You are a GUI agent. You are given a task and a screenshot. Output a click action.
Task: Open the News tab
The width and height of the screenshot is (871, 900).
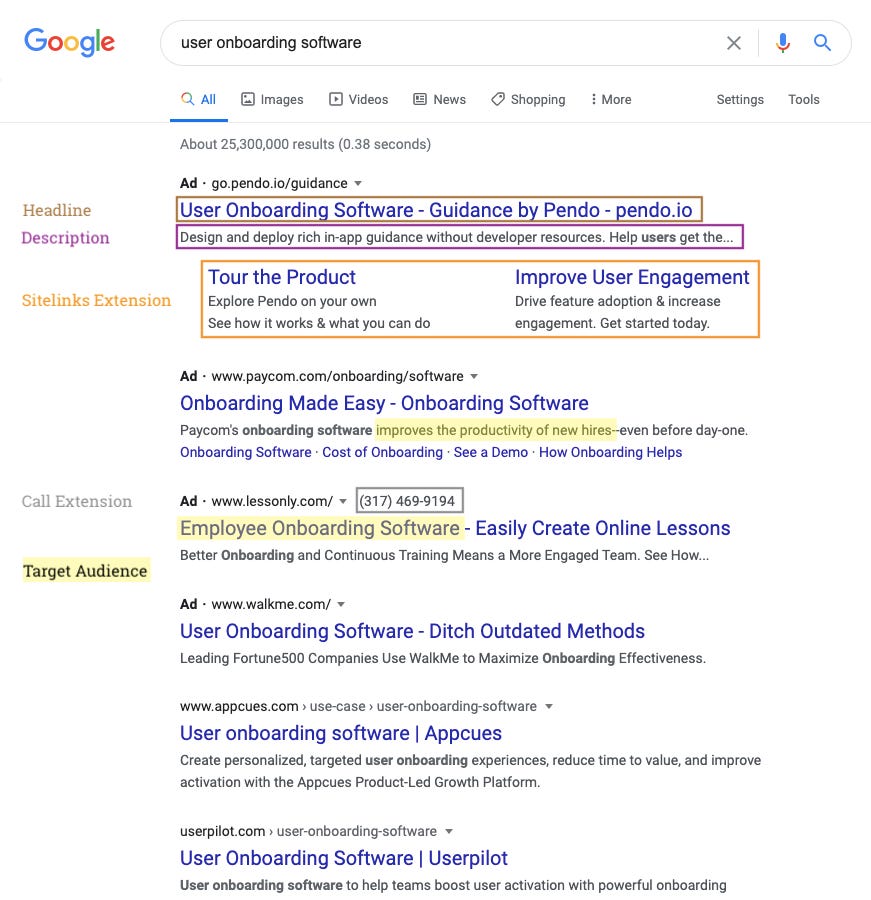click(x=439, y=99)
